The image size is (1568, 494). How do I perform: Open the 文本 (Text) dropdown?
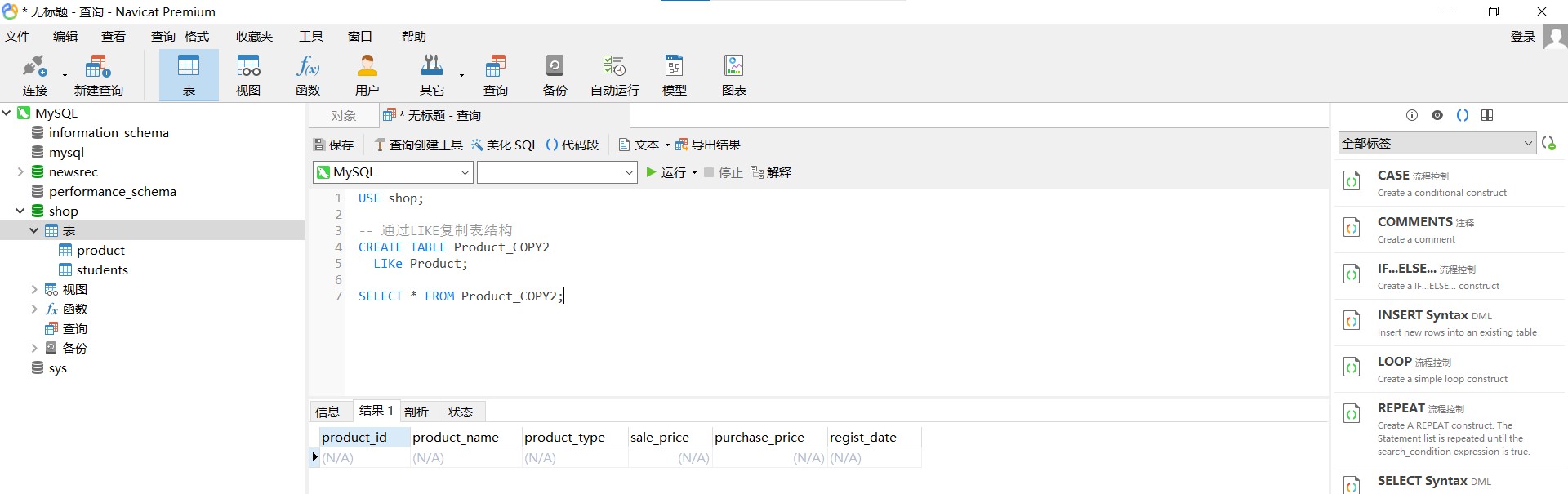click(644, 145)
